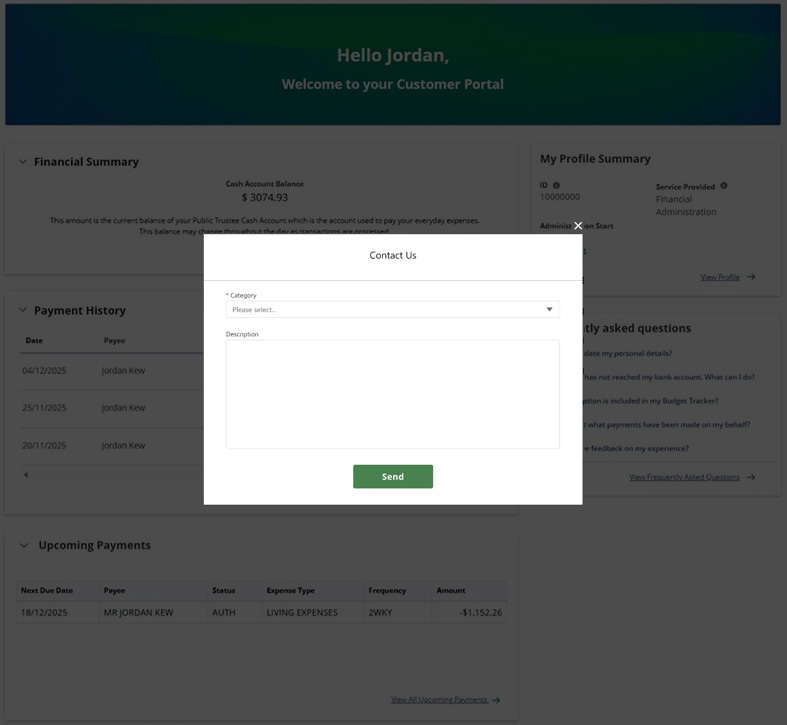
Task: Click the 10000000 ID value
Action: click(x=560, y=197)
